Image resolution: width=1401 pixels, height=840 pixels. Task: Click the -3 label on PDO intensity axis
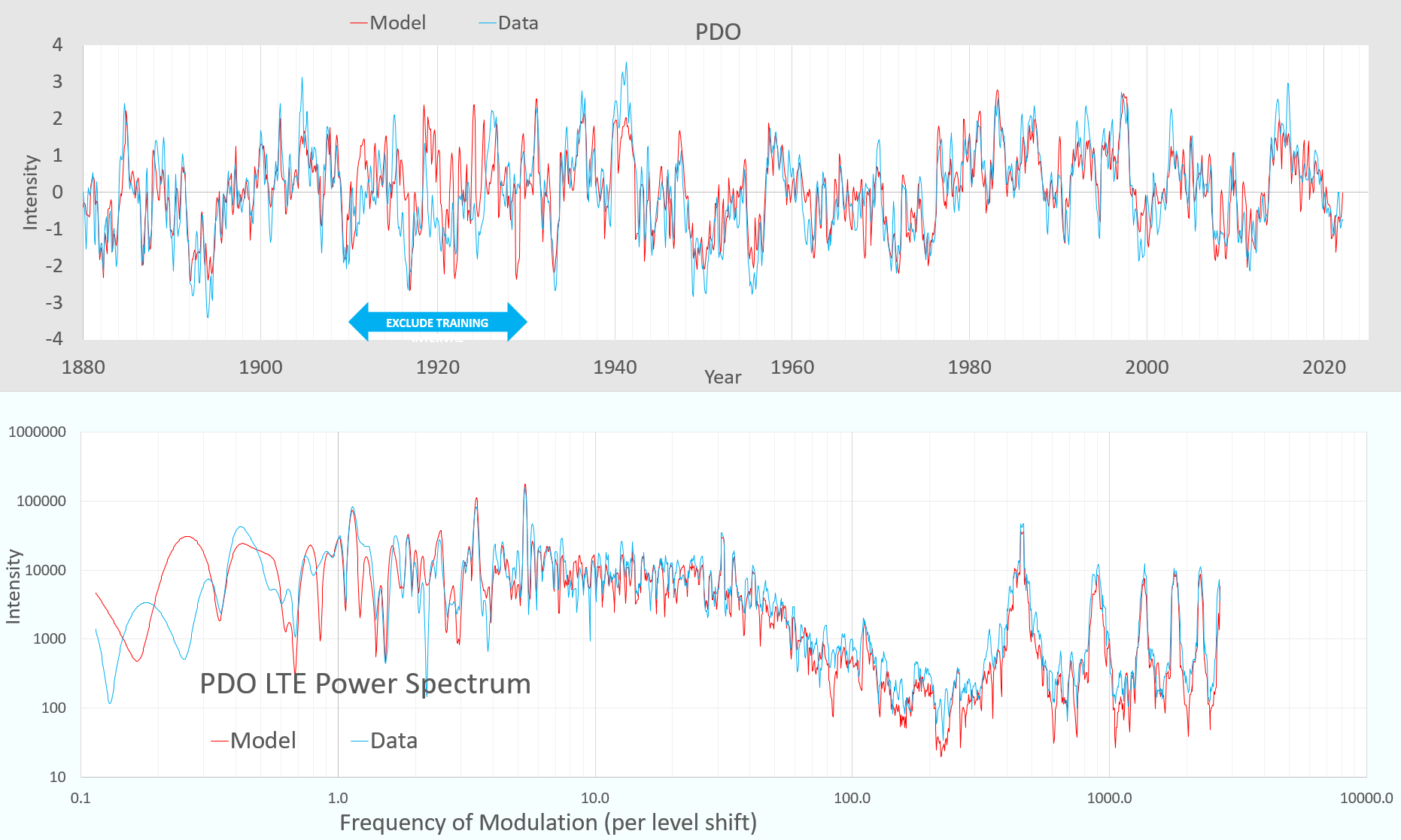click(54, 302)
